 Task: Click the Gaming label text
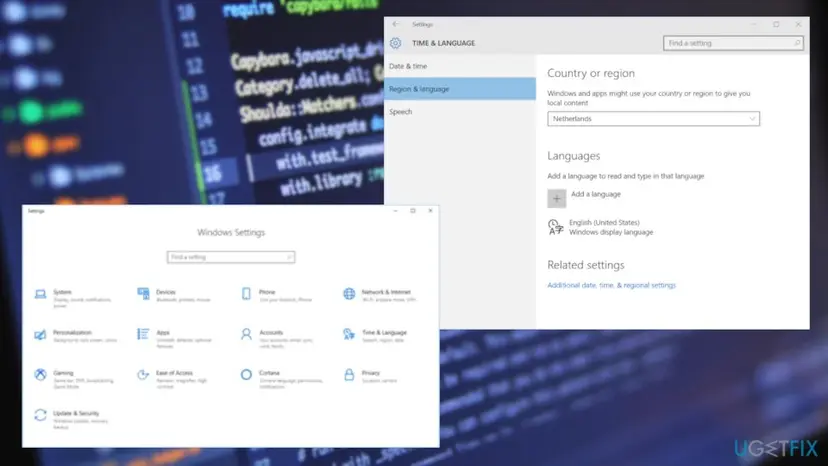63,373
